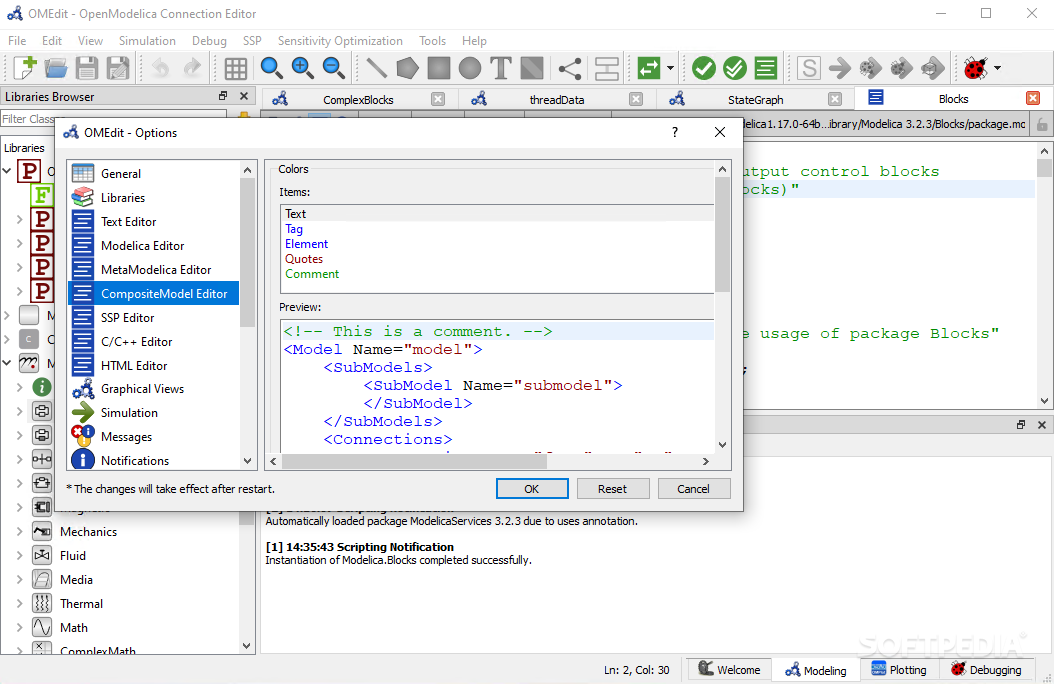Switch to Welcome perspective

pyautogui.click(x=729, y=670)
